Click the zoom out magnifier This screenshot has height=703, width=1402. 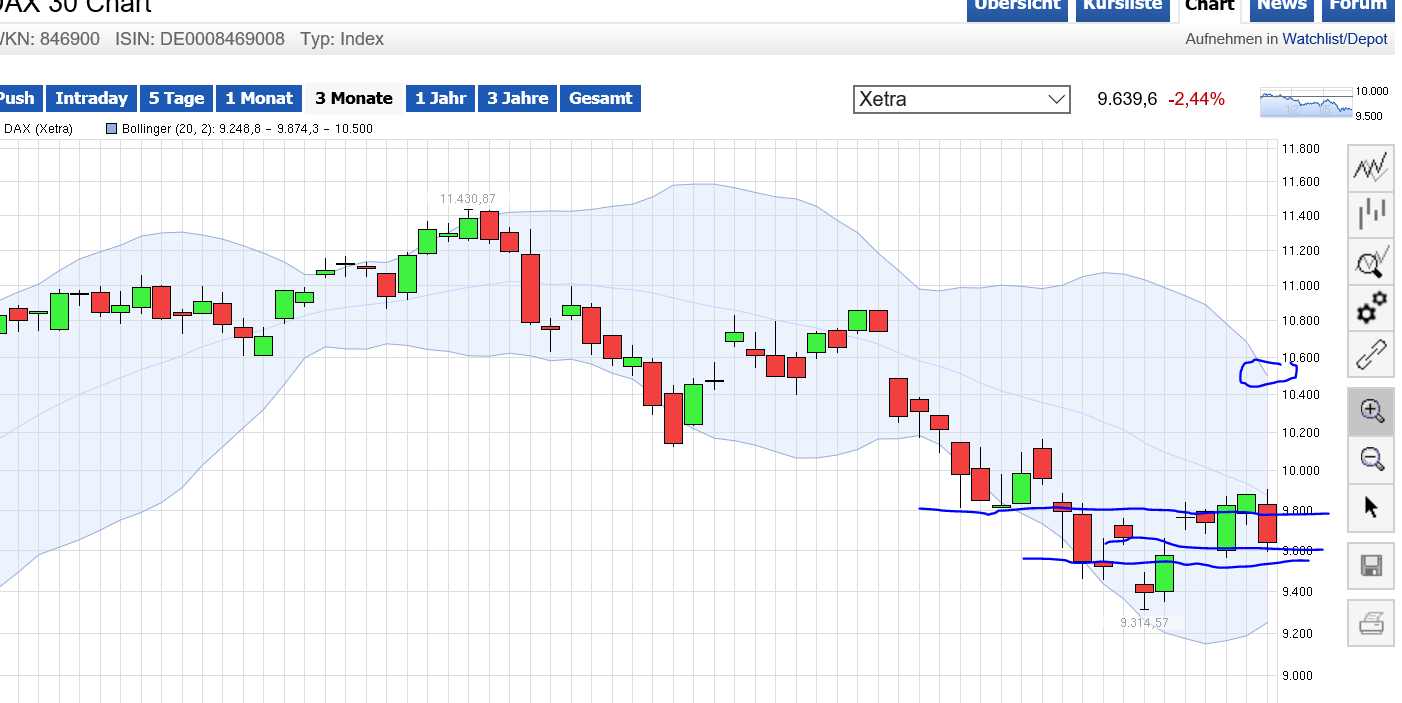click(x=1371, y=459)
